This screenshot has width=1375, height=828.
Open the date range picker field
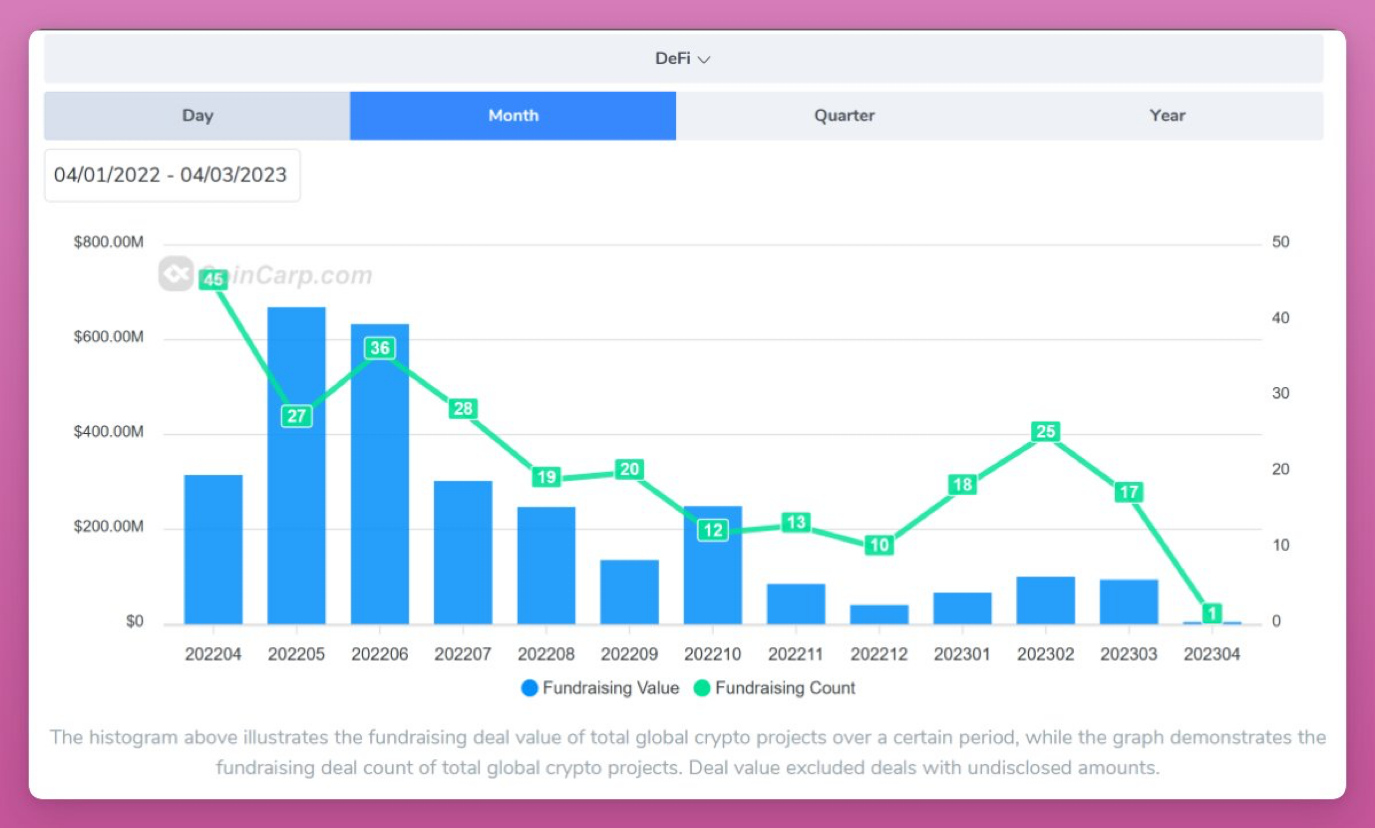[171, 175]
